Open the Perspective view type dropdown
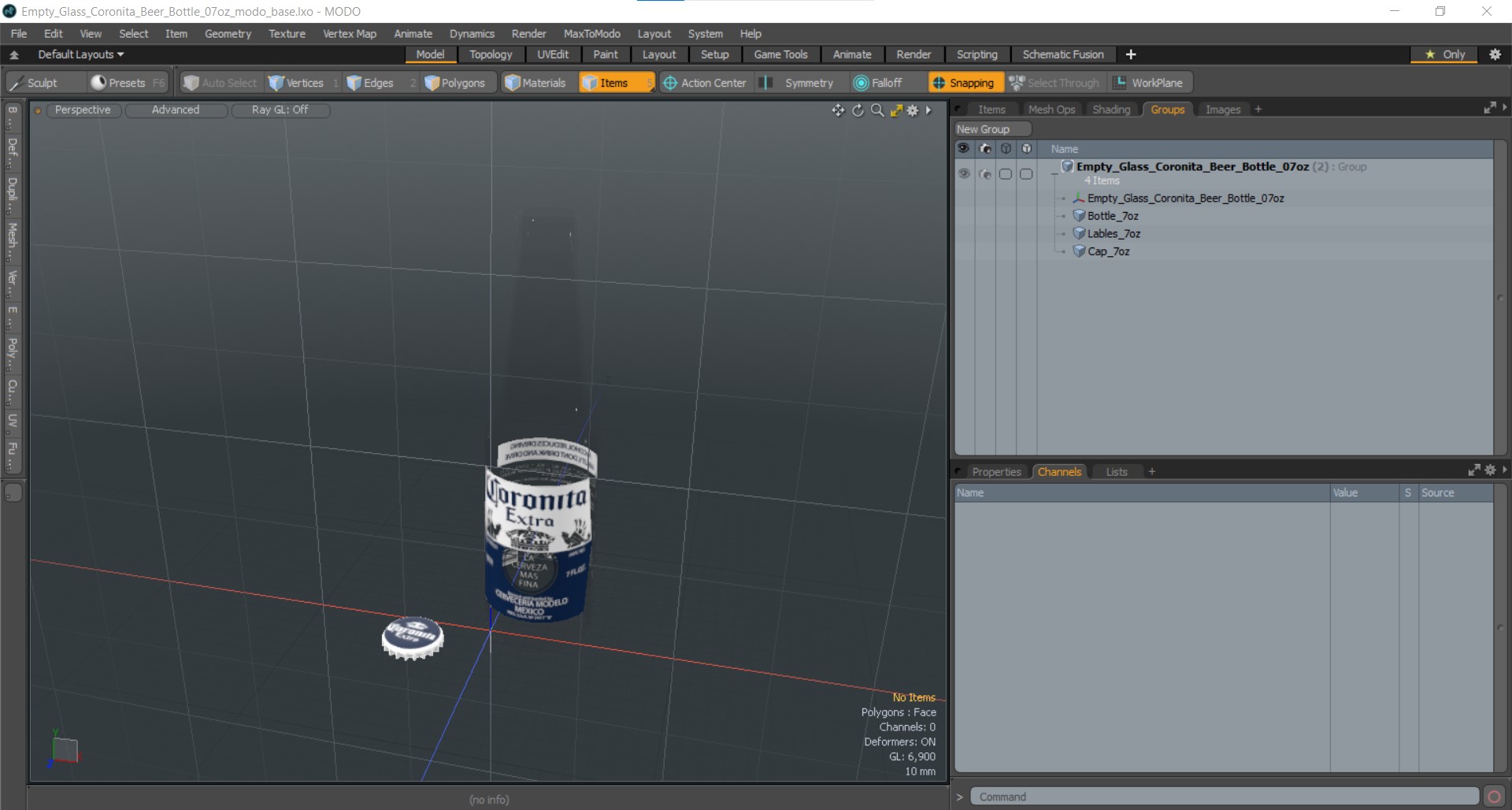1512x810 pixels. (x=83, y=110)
